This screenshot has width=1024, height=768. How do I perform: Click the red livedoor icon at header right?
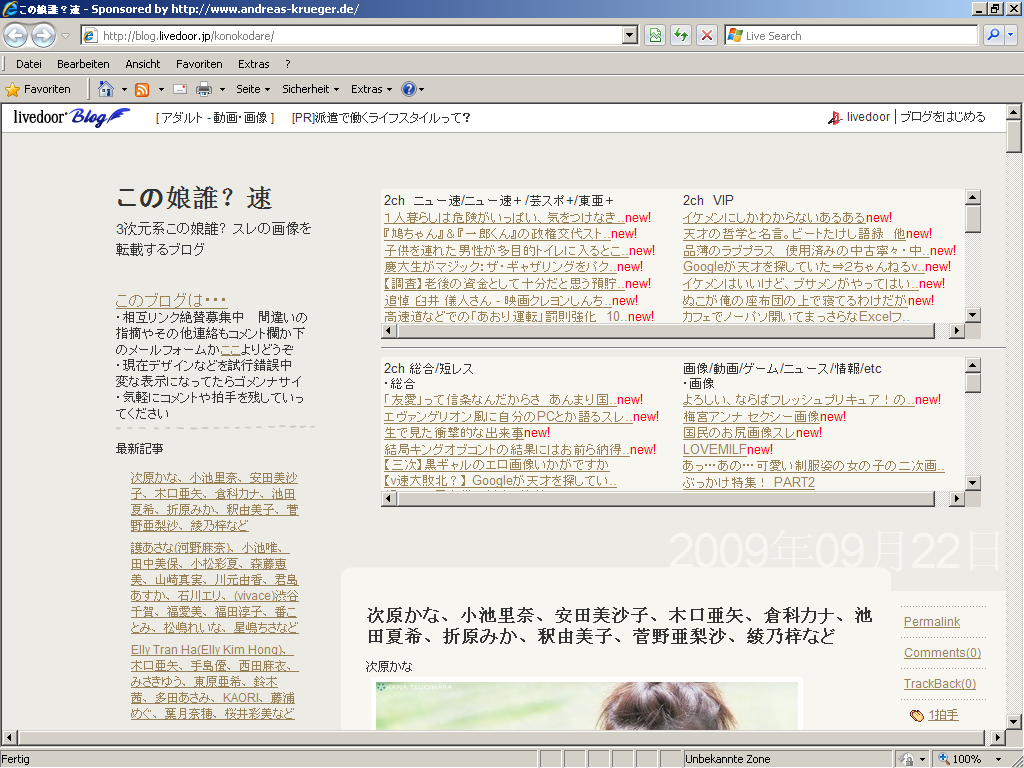click(835, 118)
